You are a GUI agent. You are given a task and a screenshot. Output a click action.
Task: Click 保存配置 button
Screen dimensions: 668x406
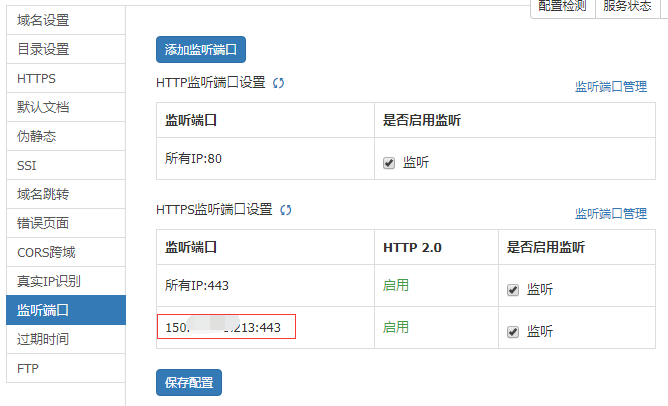tap(189, 383)
